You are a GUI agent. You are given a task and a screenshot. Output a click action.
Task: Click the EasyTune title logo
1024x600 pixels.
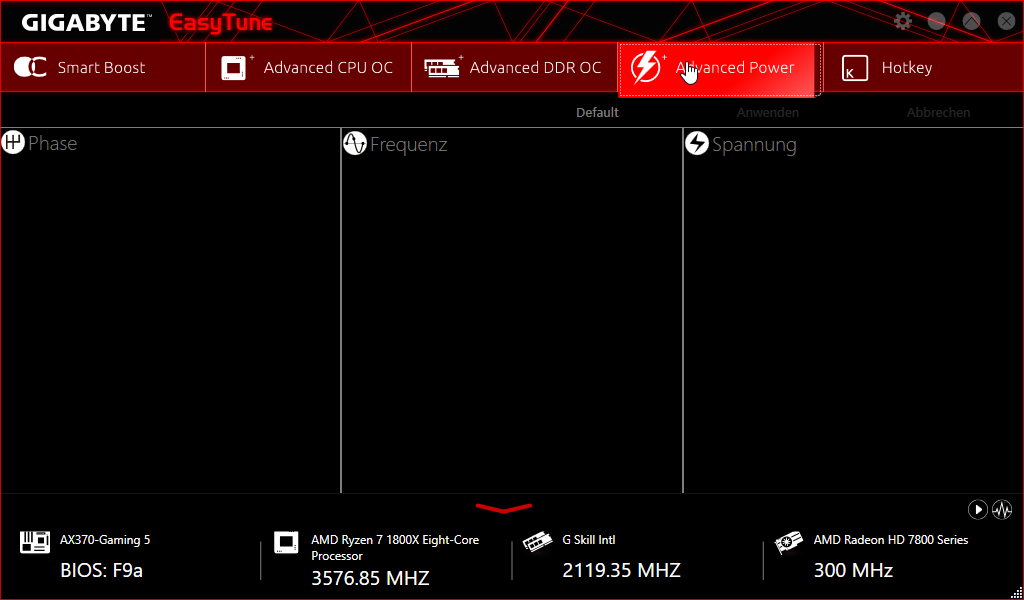coord(221,23)
